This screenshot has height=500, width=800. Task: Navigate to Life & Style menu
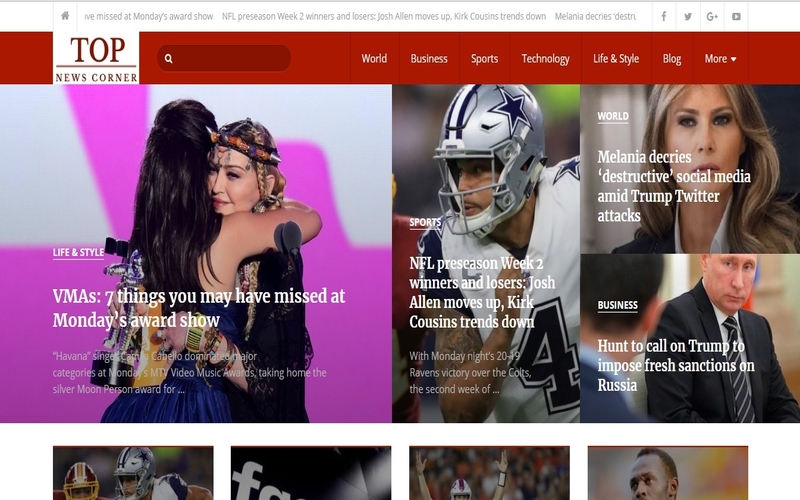click(x=616, y=59)
